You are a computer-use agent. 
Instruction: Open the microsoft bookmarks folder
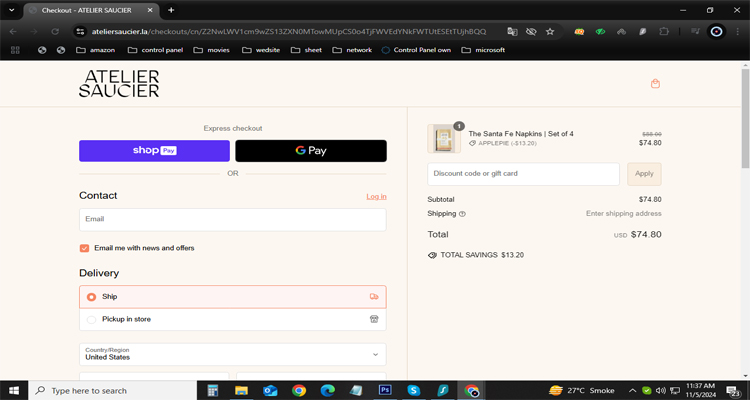coord(483,50)
